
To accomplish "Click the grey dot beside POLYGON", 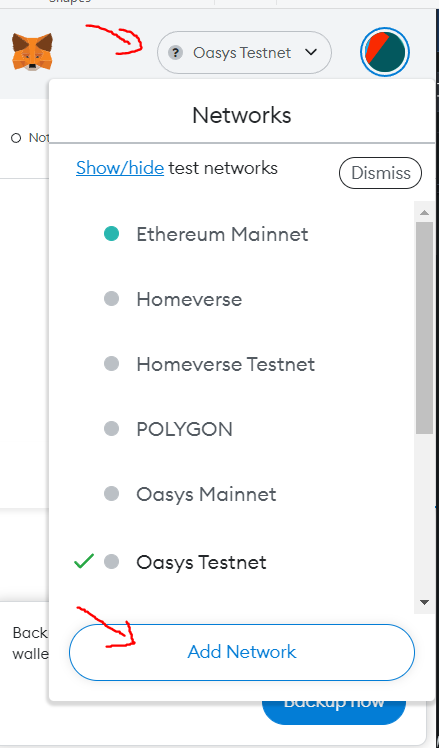I will 111,429.
